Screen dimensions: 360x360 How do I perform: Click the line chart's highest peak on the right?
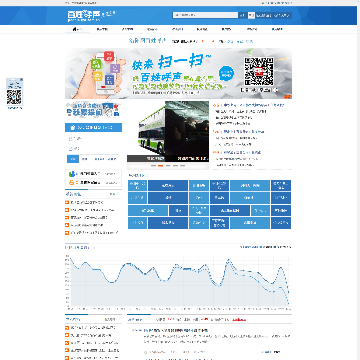point(228,260)
